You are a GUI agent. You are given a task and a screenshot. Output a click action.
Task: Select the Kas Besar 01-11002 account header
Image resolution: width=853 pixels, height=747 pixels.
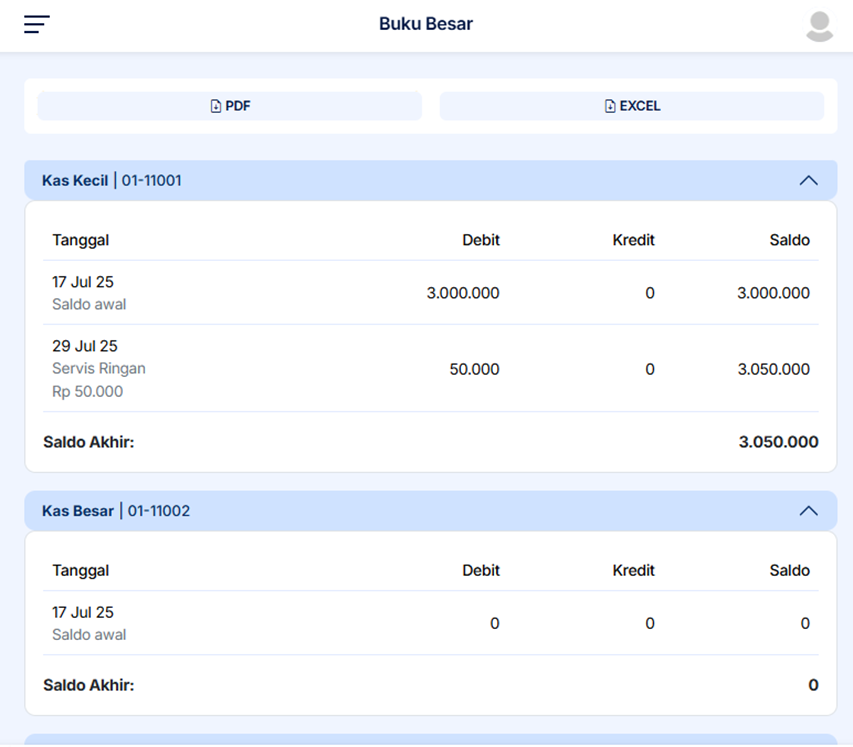pyautogui.click(x=116, y=511)
